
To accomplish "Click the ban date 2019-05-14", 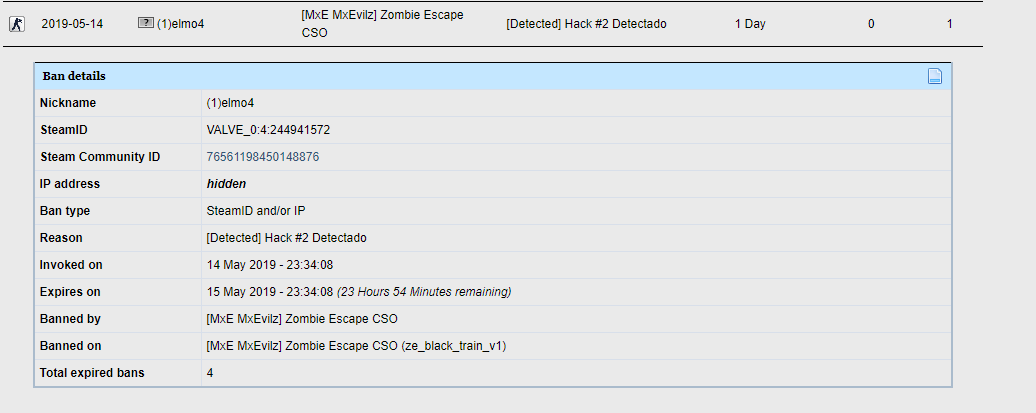I will [72, 24].
